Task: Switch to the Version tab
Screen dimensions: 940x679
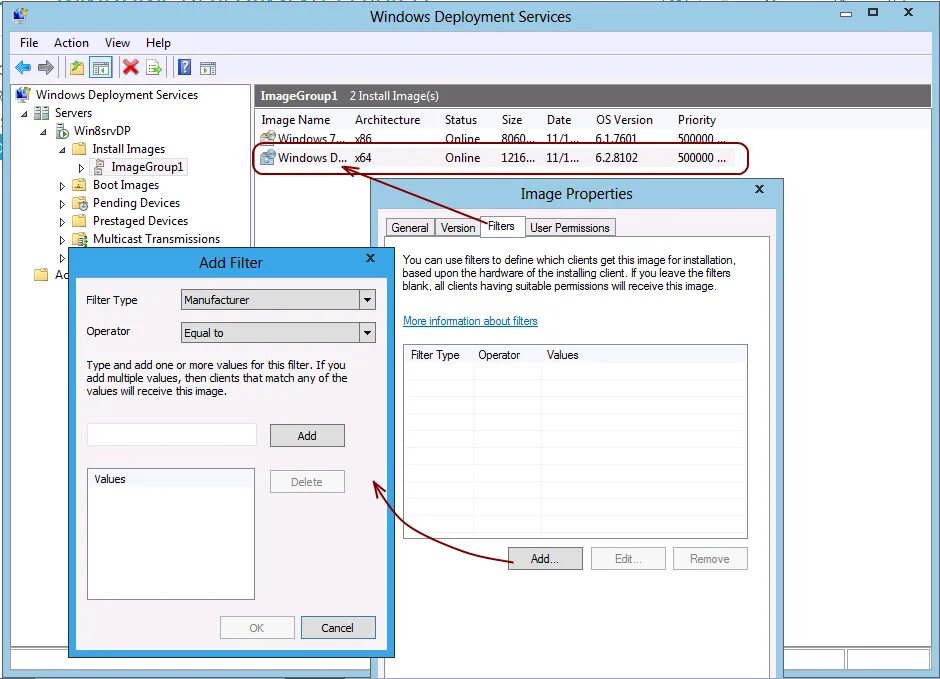Action: (458, 228)
